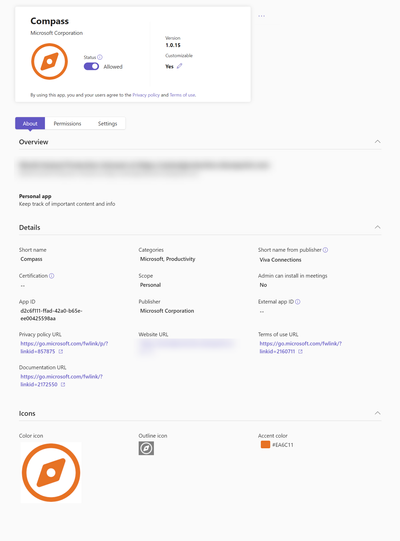The height and width of the screenshot is (541, 400).
Task: Click the Status info icon
Action: [x=100, y=57]
